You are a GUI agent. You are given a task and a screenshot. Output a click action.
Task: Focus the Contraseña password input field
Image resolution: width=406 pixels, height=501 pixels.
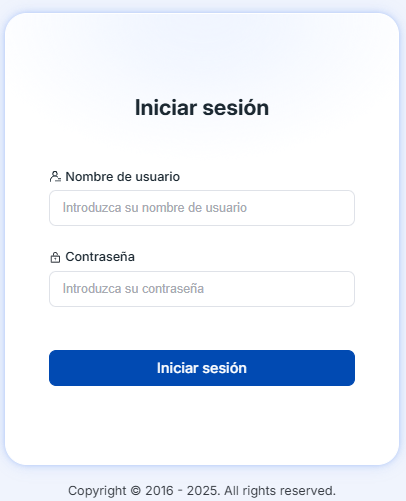coord(202,289)
